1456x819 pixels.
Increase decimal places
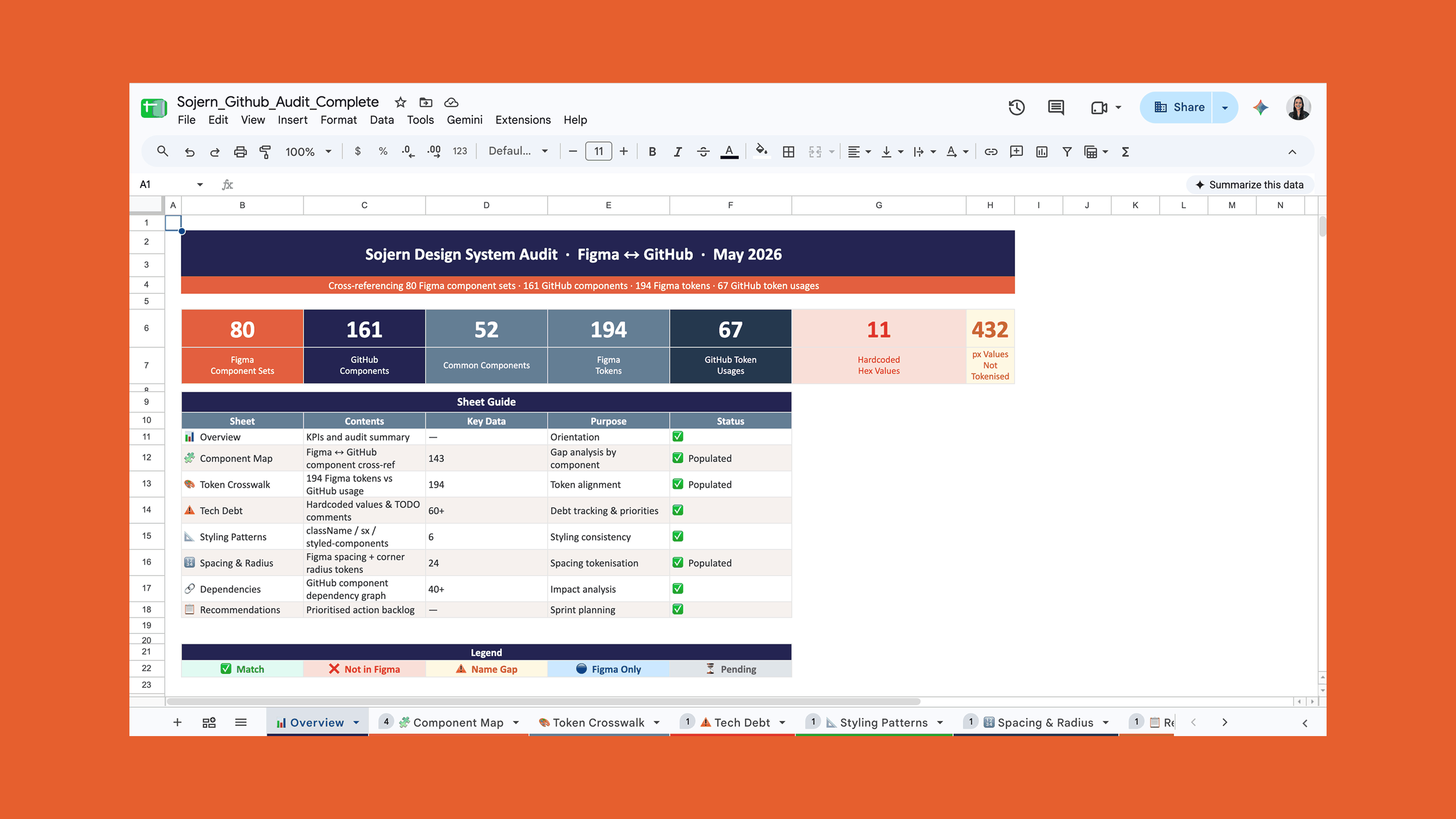tap(434, 152)
